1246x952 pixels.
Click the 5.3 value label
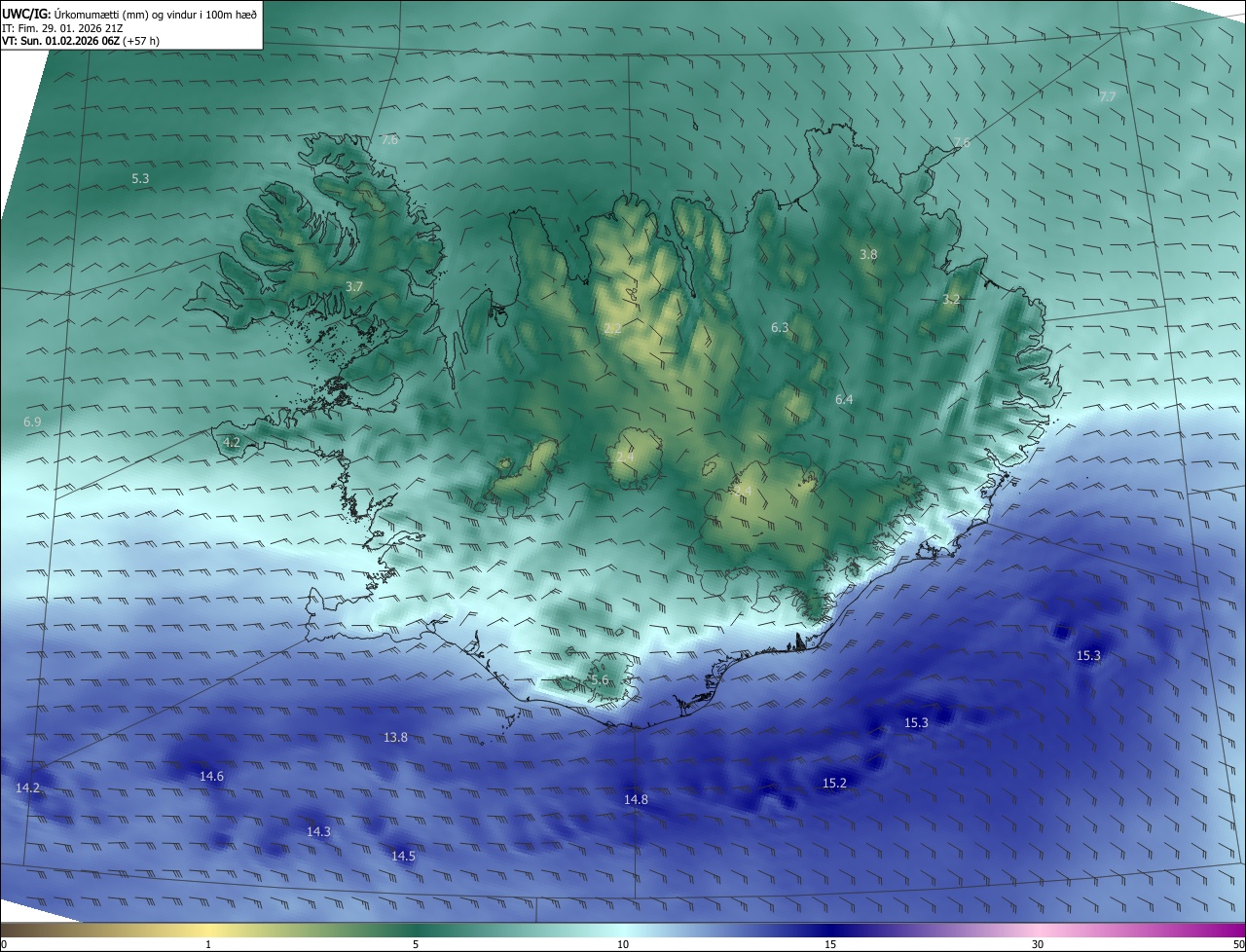(x=140, y=179)
